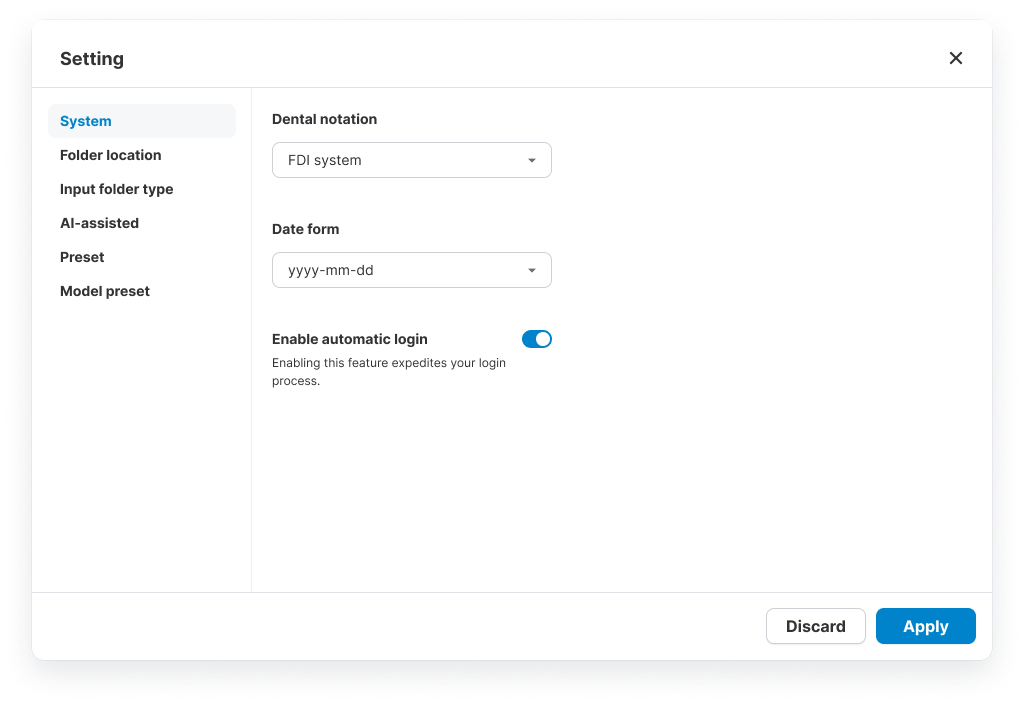Switch to the Folder location section
The width and height of the screenshot is (1024, 704).
click(x=110, y=155)
